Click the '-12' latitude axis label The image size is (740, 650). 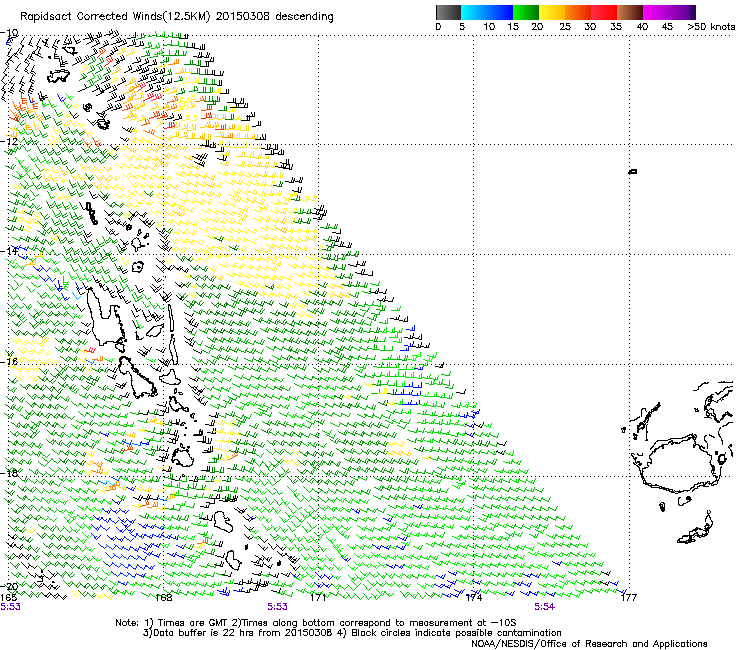point(9,141)
